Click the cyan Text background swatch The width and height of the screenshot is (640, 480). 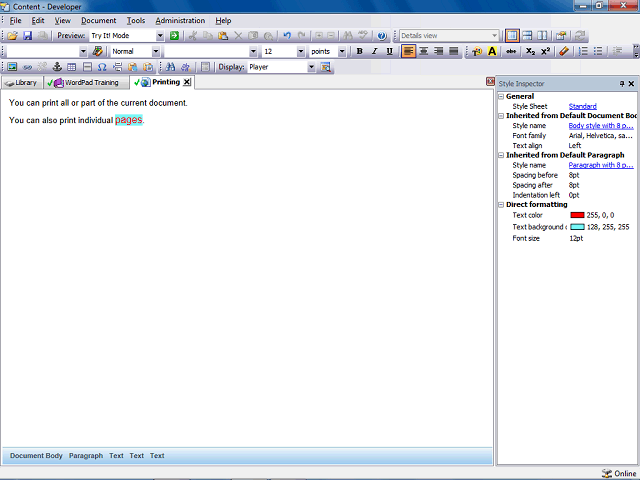(577, 227)
